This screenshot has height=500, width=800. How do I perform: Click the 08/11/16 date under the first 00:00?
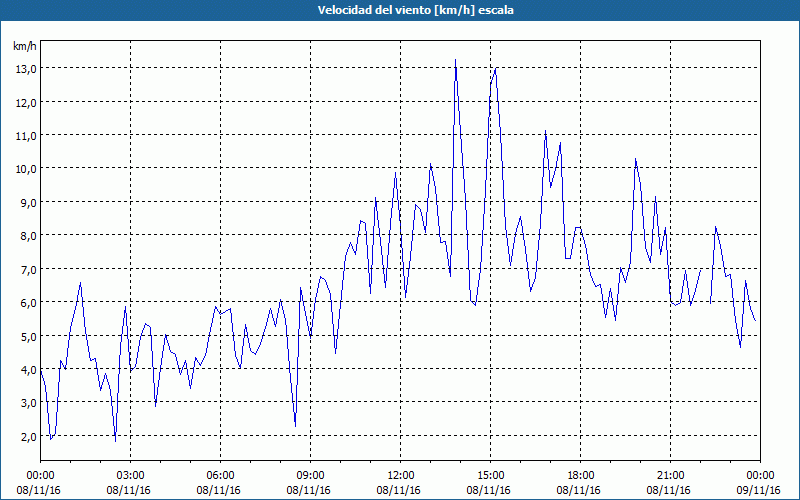coord(38,490)
